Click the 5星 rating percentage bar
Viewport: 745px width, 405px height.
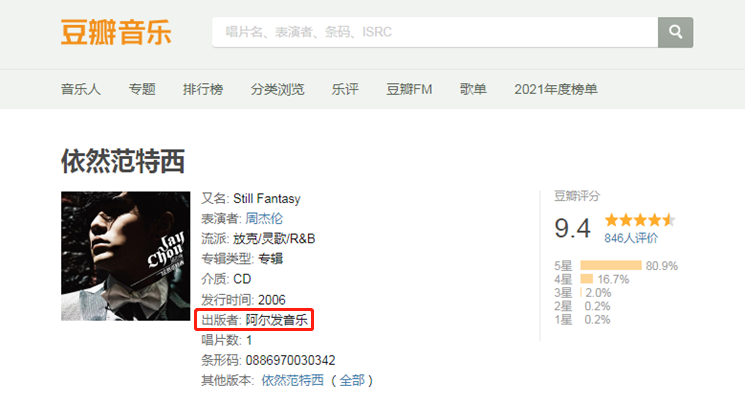pyautogui.click(x=611, y=265)
